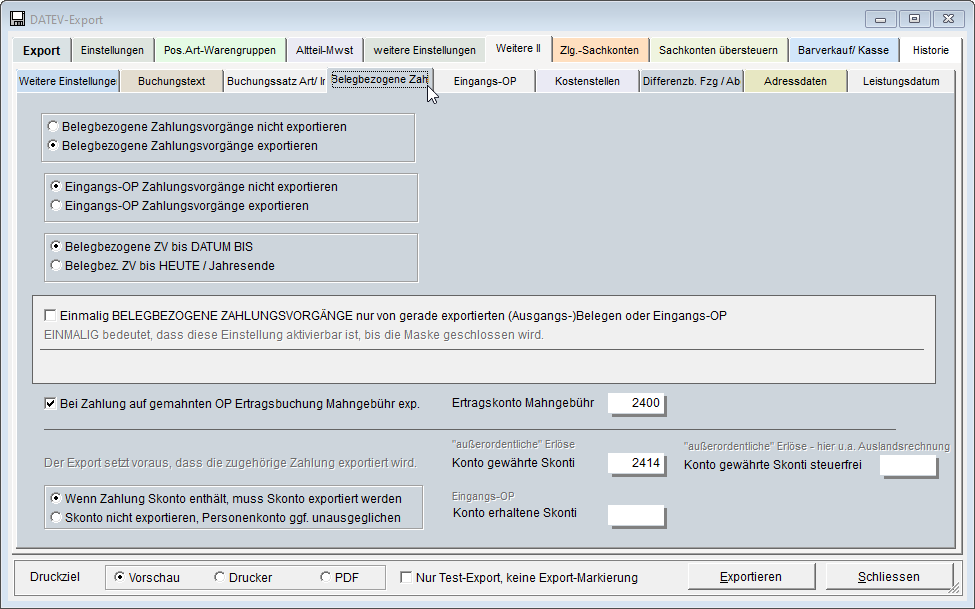Choose Eingangs-OP Zahlungsvorgänge exportieren
Image resolution: width=975 pixels, height=609 pixels.
(x=180, y=206)
